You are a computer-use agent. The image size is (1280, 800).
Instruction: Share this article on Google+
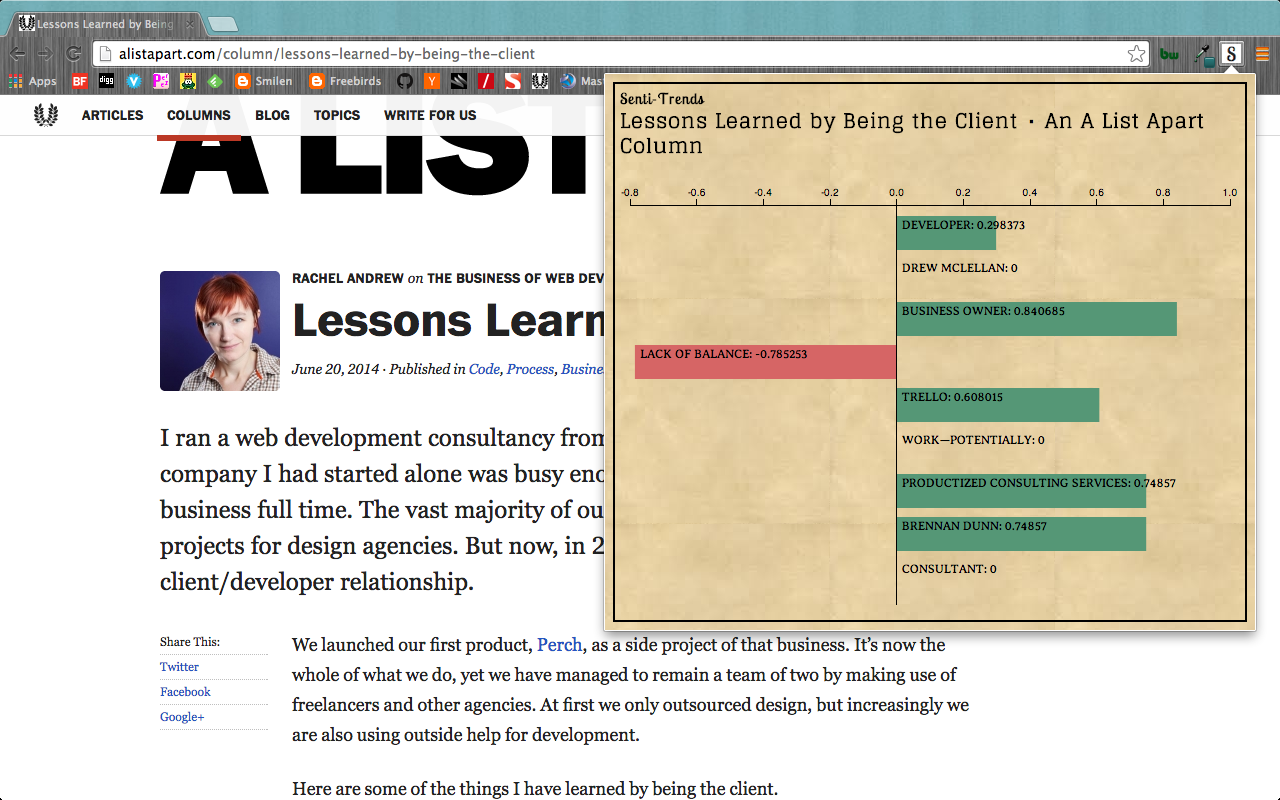(182, 717)
